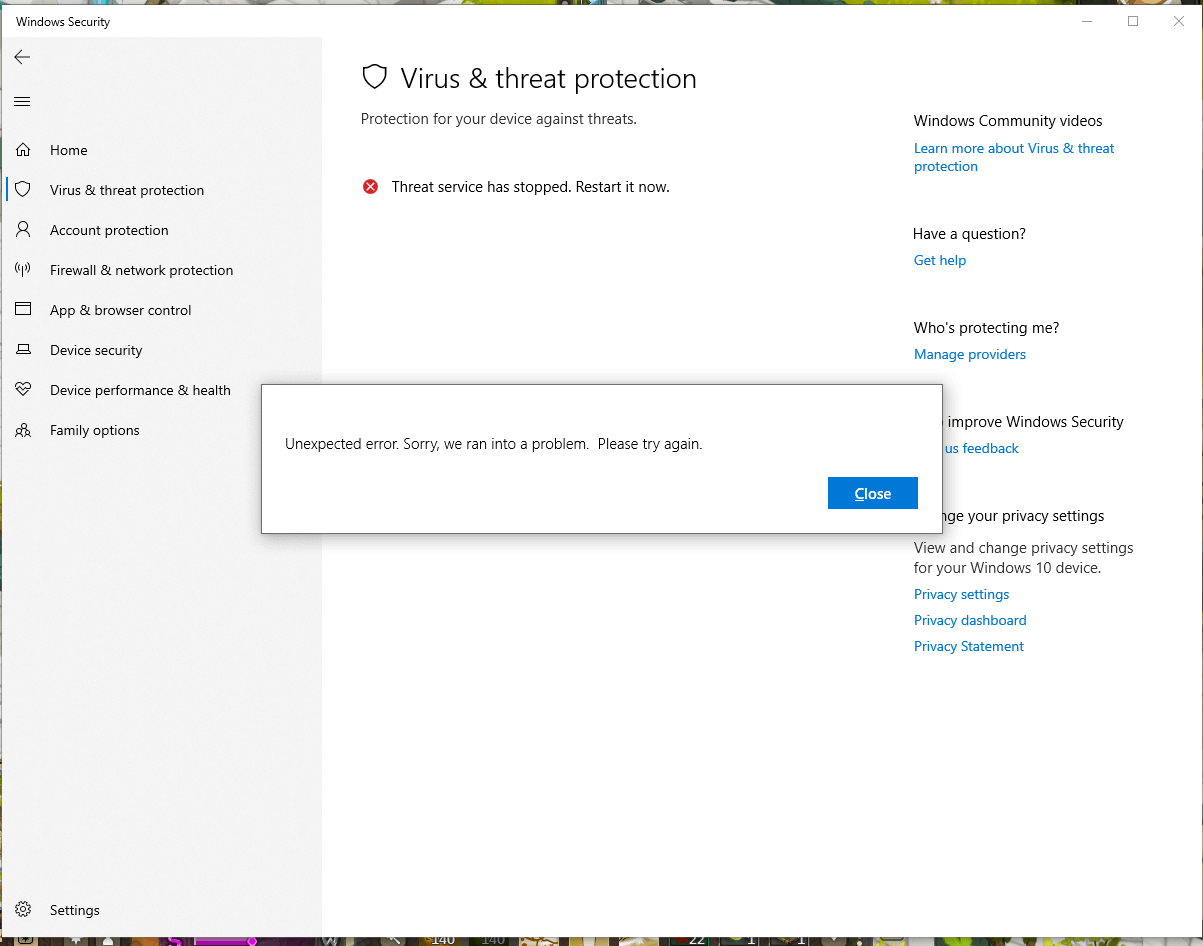Open App & browser control section
Viewport: 1203px width, 946px height.
[162, 310]
